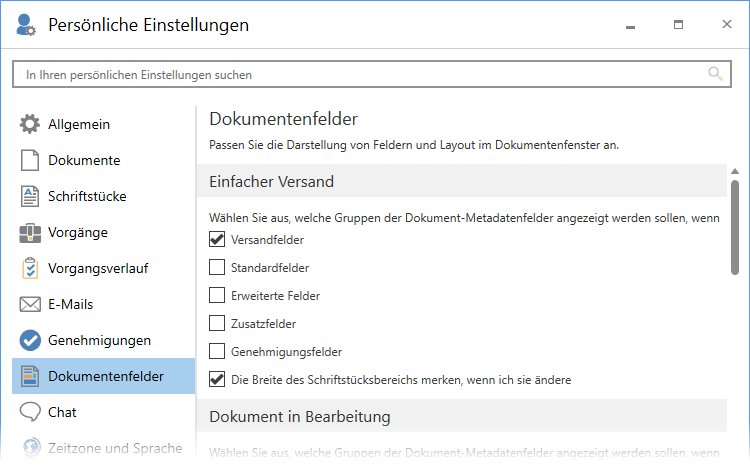Go to the Vorgangsverlauf section
750x466 pixels.
(x=103, y=268)
